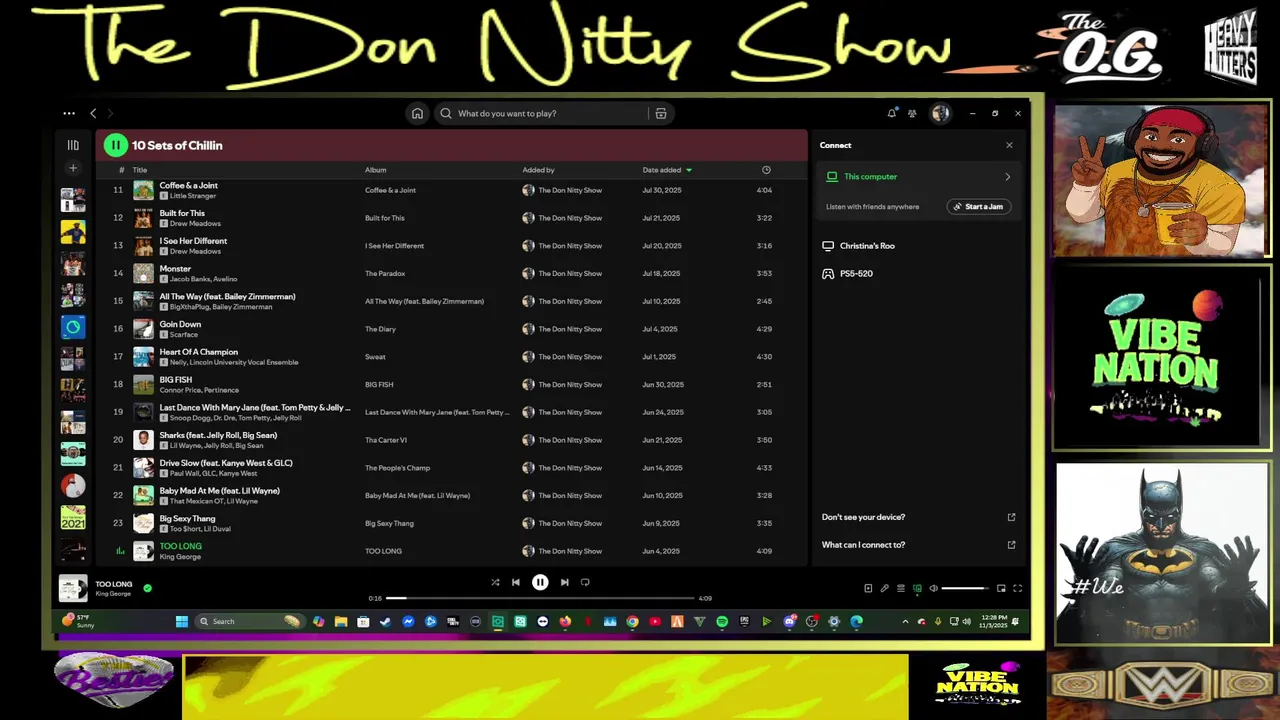
Task: Go back with the left arrow
Action: 93,114
